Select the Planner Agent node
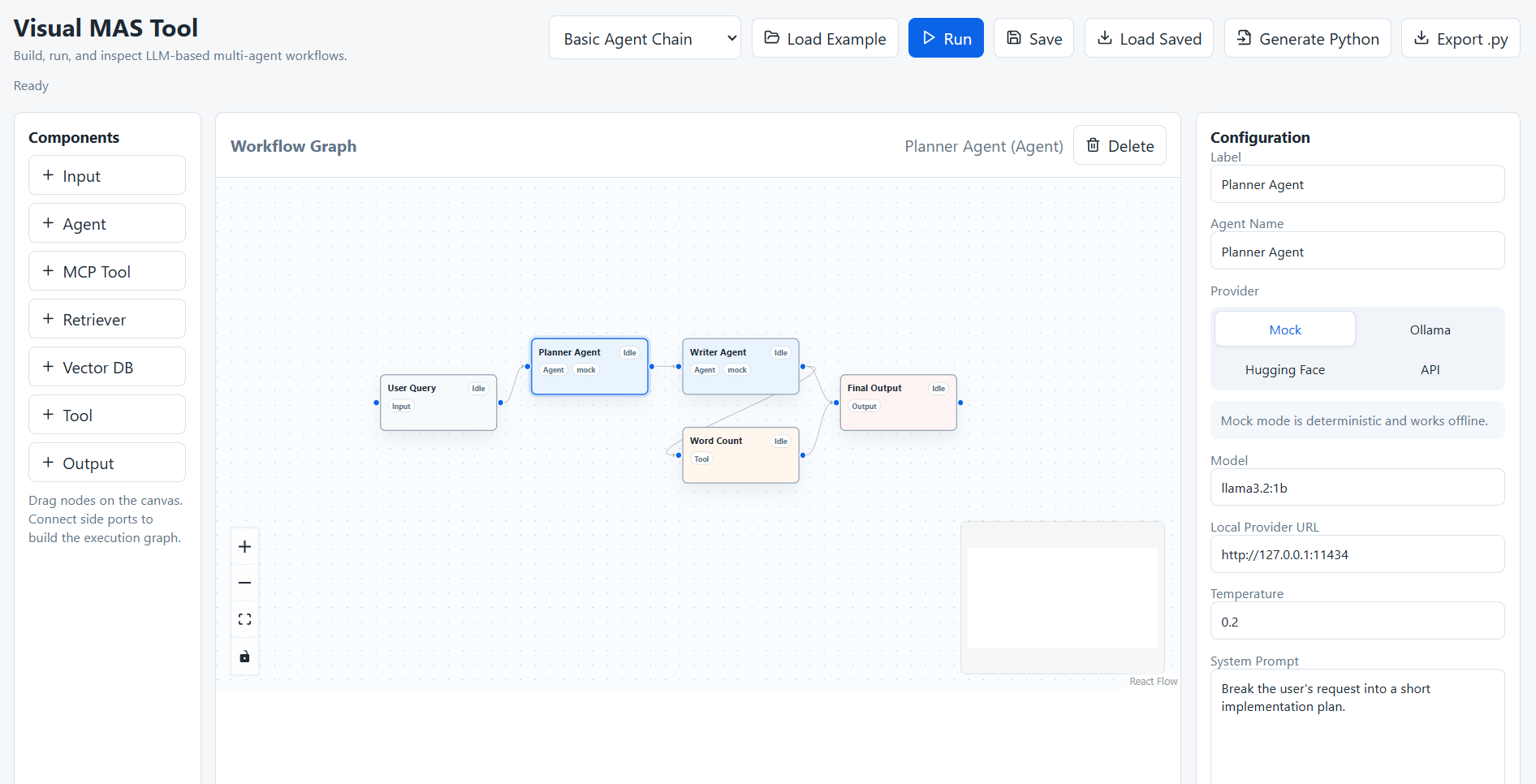Screen dimensions: 1536x784 [x=589, y=367]
